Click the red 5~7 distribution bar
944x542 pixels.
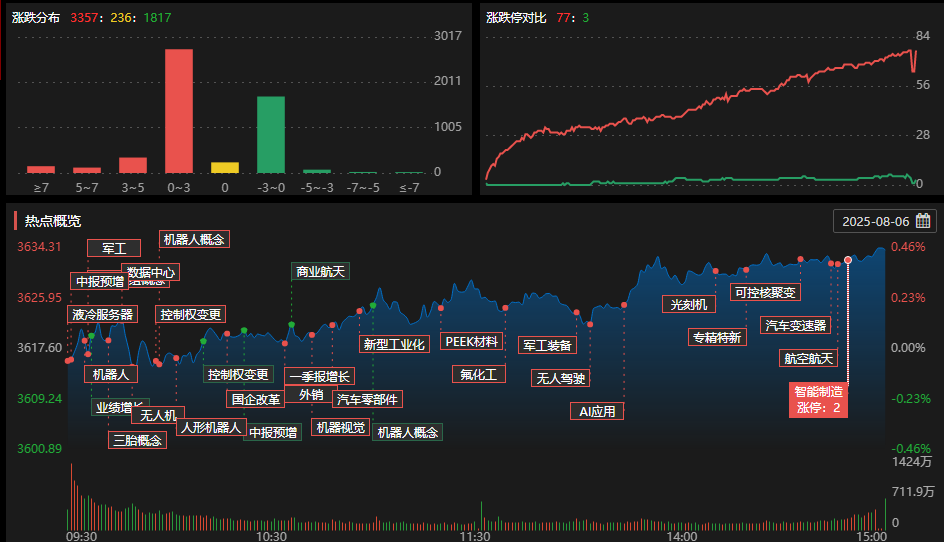click(x=87, y=170)
